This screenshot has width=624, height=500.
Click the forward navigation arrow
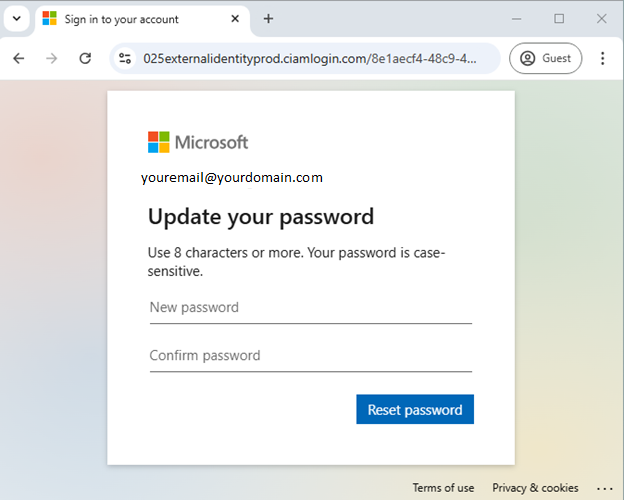pyautogui.click(x=52, y=59)
